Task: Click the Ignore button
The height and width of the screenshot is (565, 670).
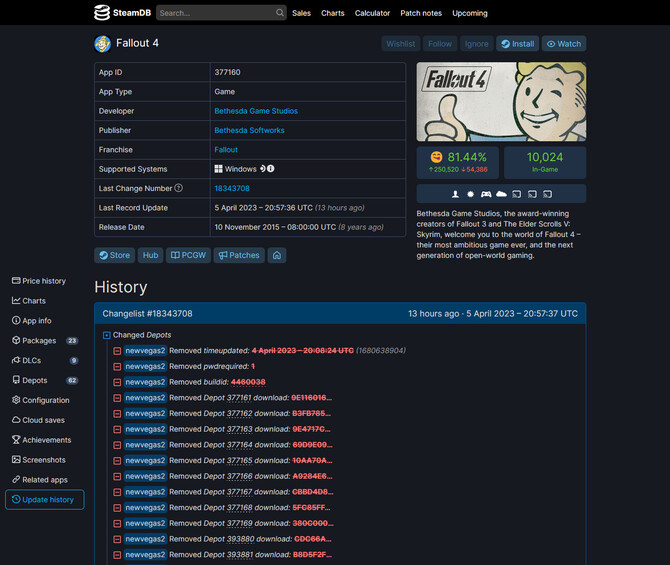Action: (x=476, y=44)
